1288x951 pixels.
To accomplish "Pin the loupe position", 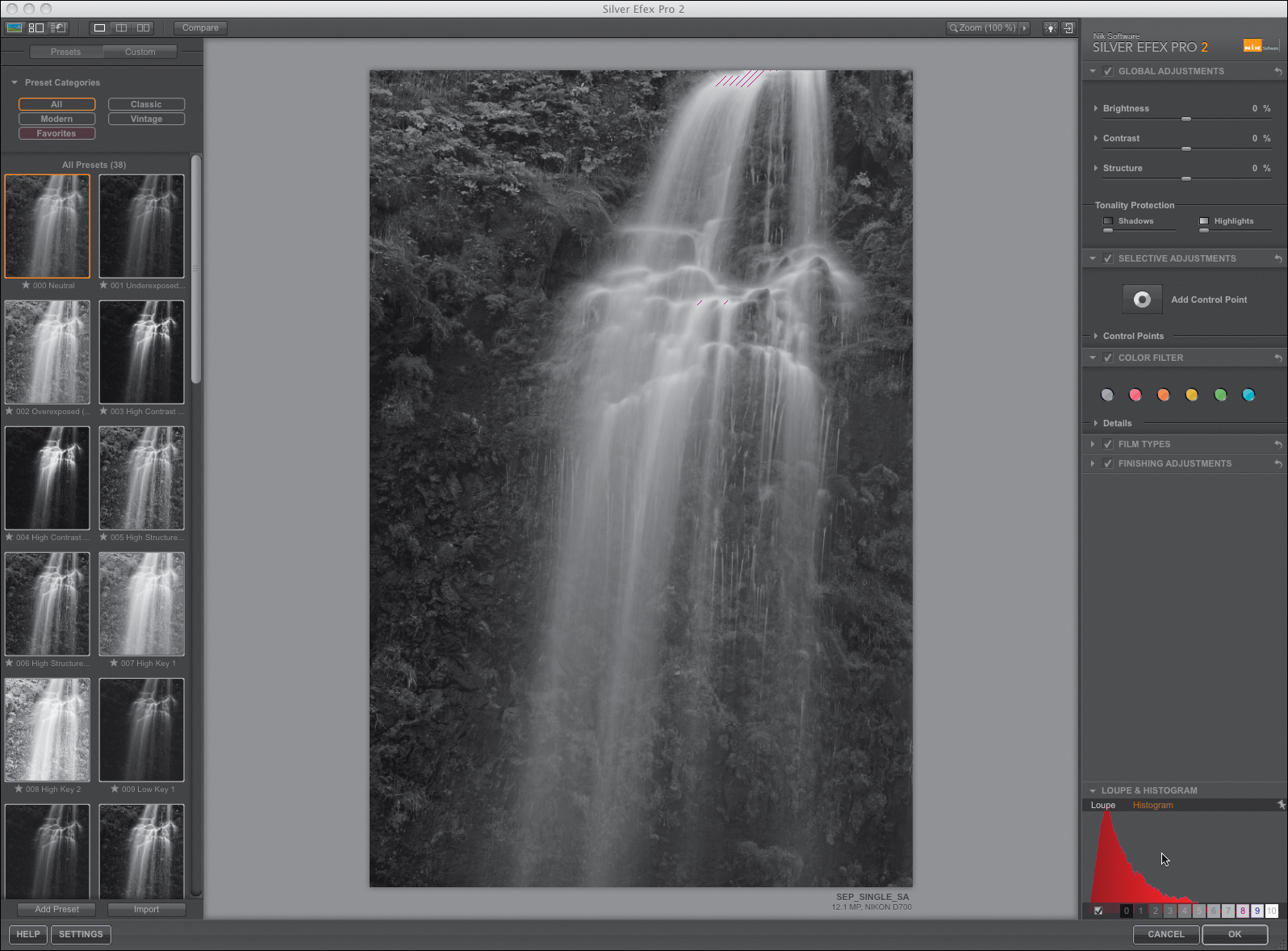I will point(1281,805).
